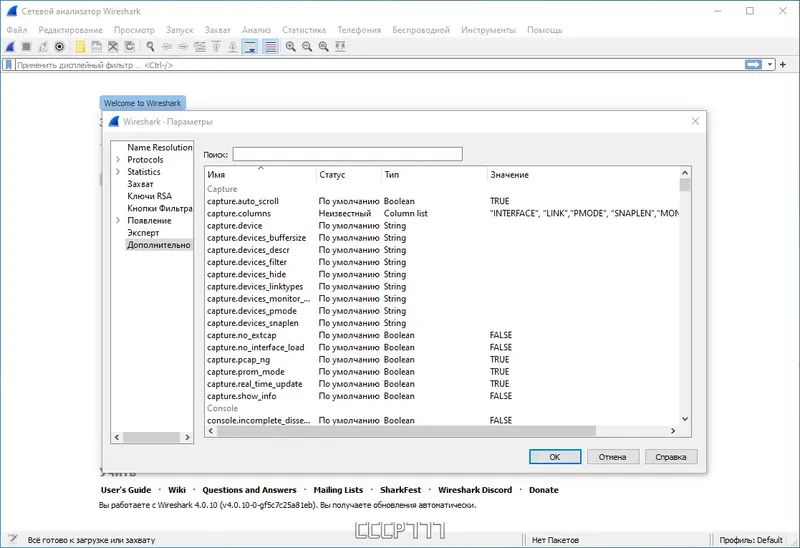Open the User's Guide link
The height and width of the screenshot is (548, 800).
coord(126,490)
